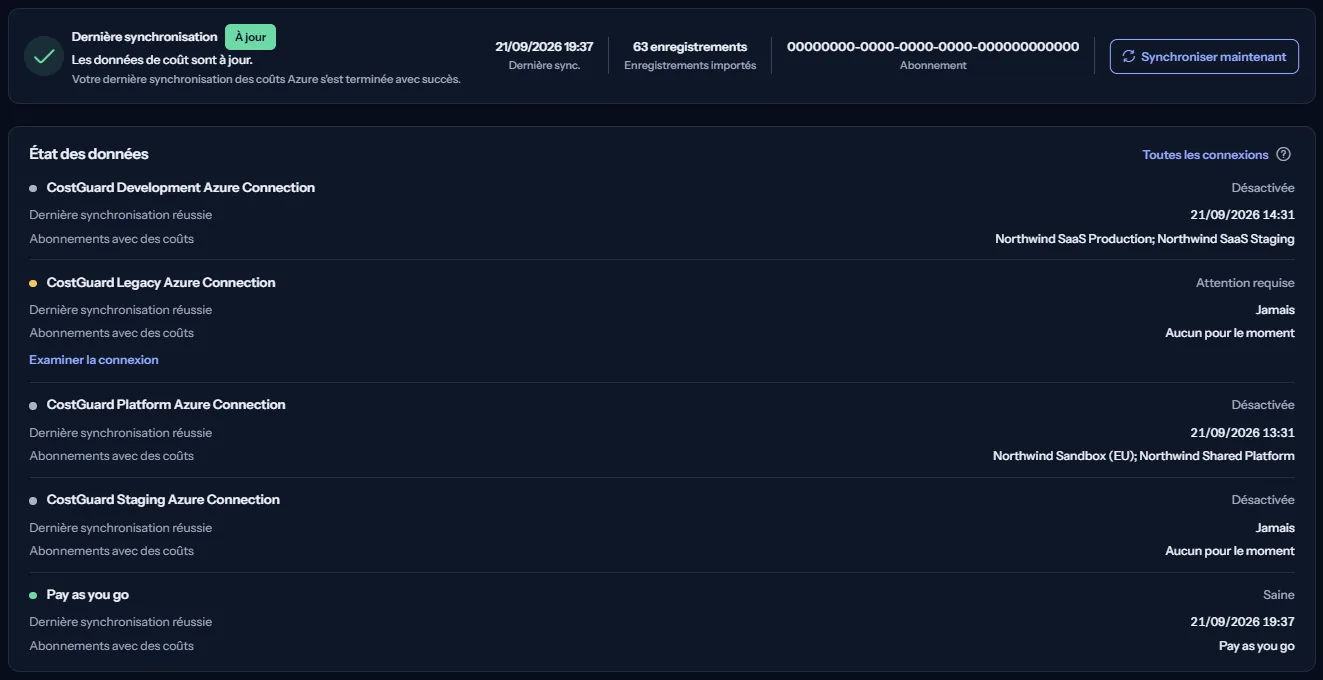Click the green status dot for Pay as you go

coord(33,595)
